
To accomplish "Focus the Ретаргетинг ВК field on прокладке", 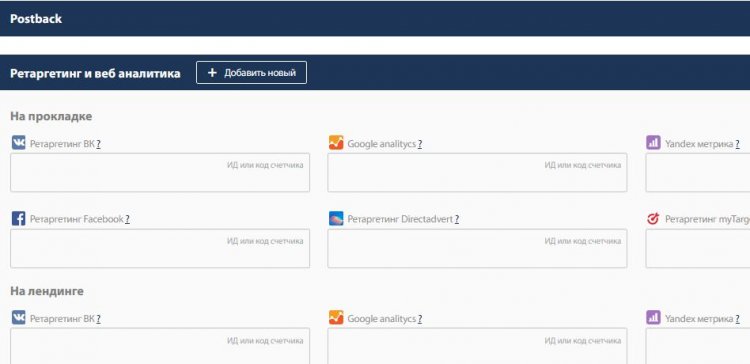I will (160, 173).
